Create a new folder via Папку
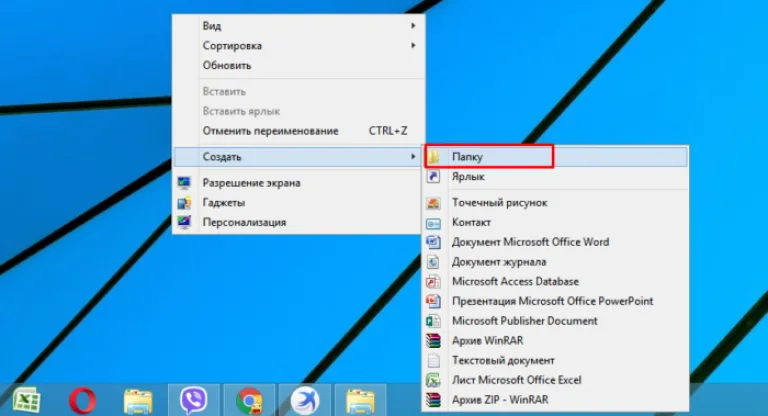 (x=556, y=157)
